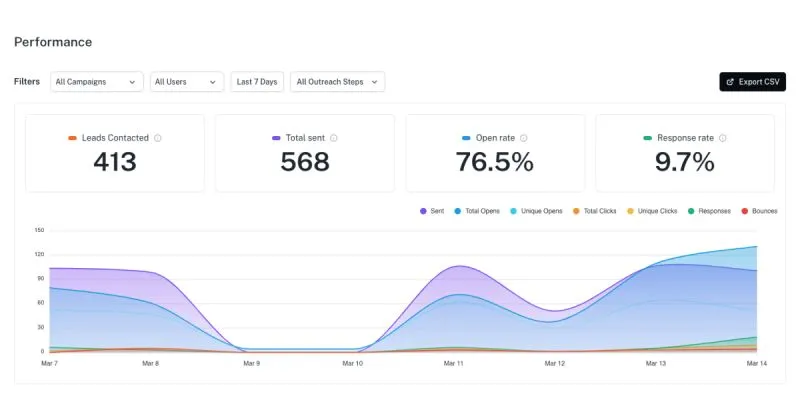Click the Mar 11 peak on chart
Viewport: 800px width, 418px height.
(455, 266)
